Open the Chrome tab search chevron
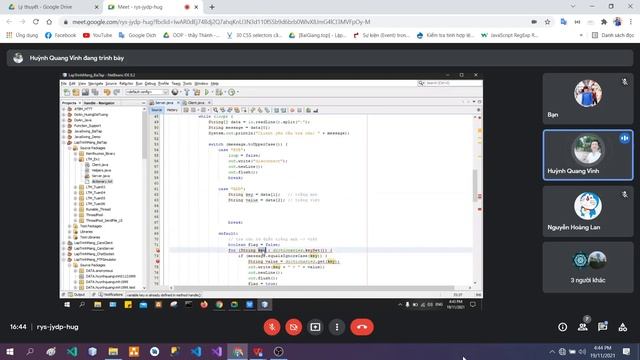640x360 pixels. coord(573,7)
